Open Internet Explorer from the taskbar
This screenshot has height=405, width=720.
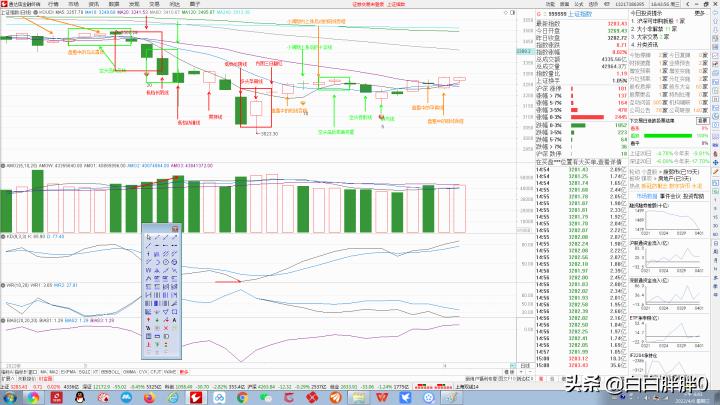173,397
